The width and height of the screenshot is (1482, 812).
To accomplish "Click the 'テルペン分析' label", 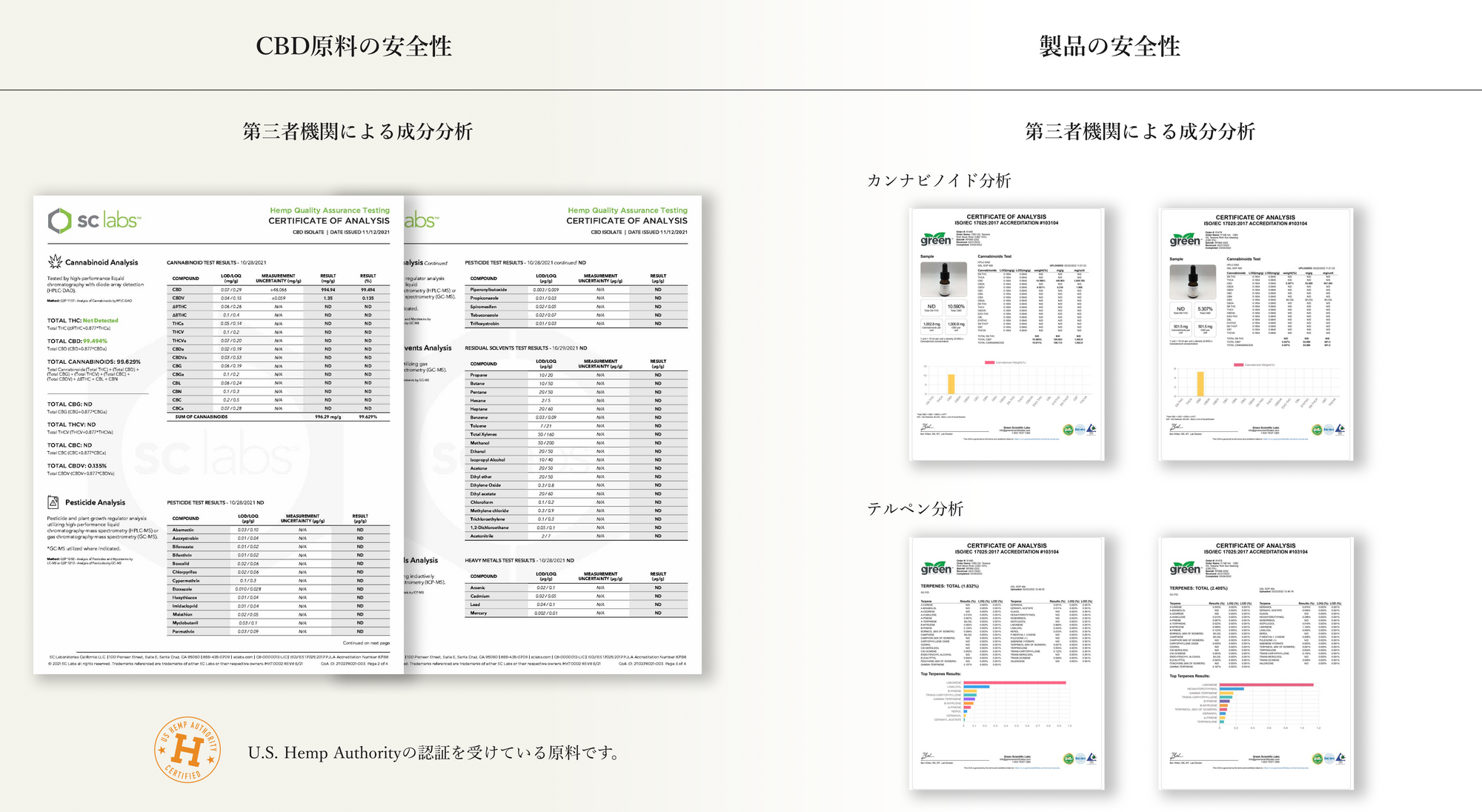I will 915,509.
